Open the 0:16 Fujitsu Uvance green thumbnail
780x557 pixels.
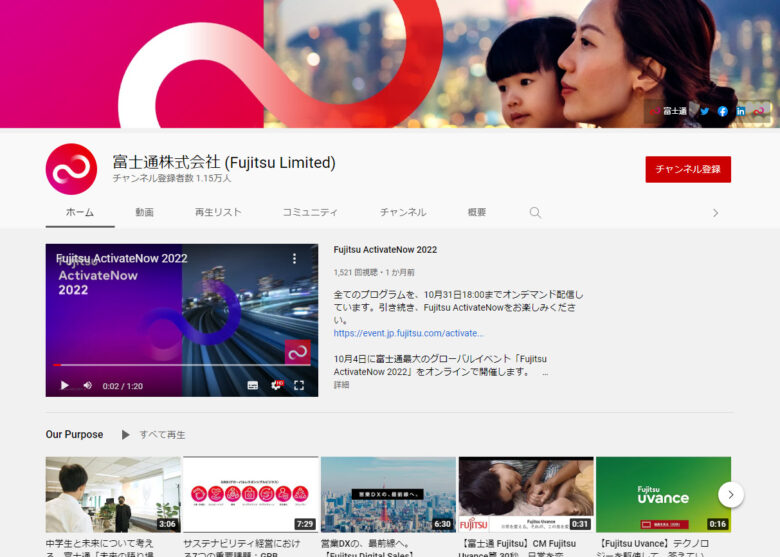664,495
